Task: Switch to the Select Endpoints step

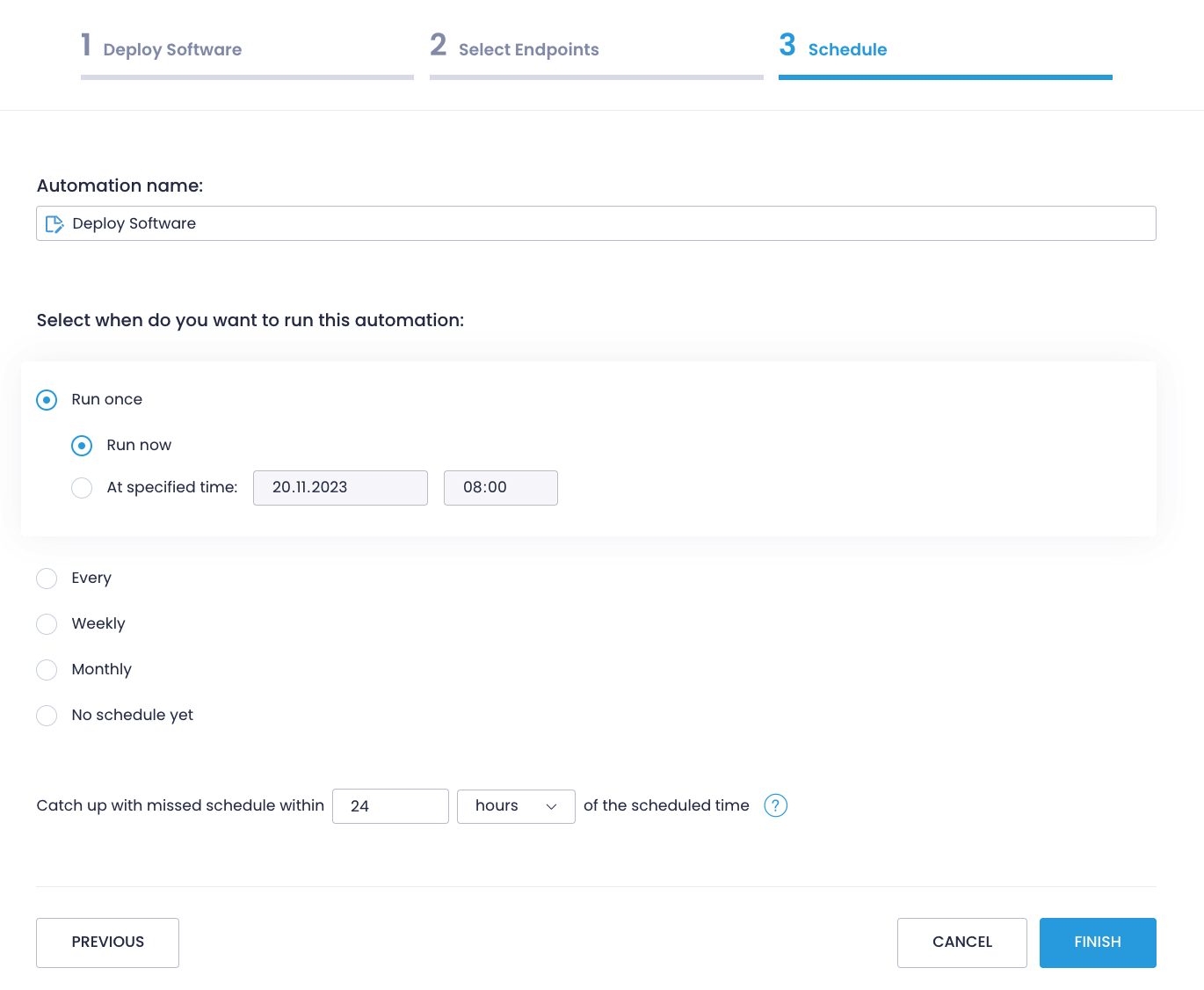Action: 528,49
